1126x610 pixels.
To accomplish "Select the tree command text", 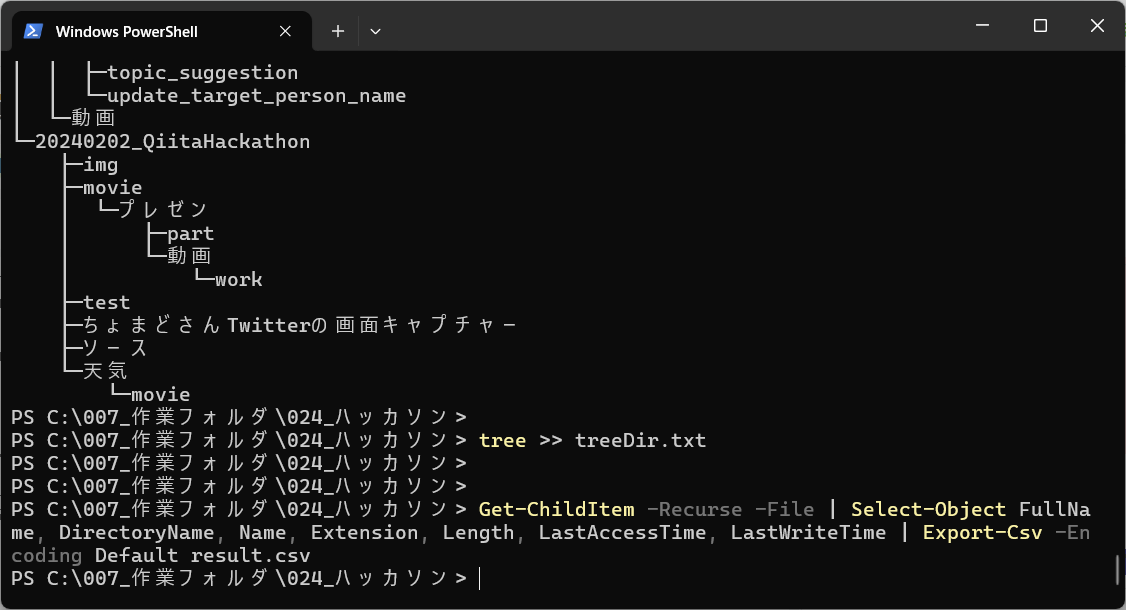I will coord(502,440).
